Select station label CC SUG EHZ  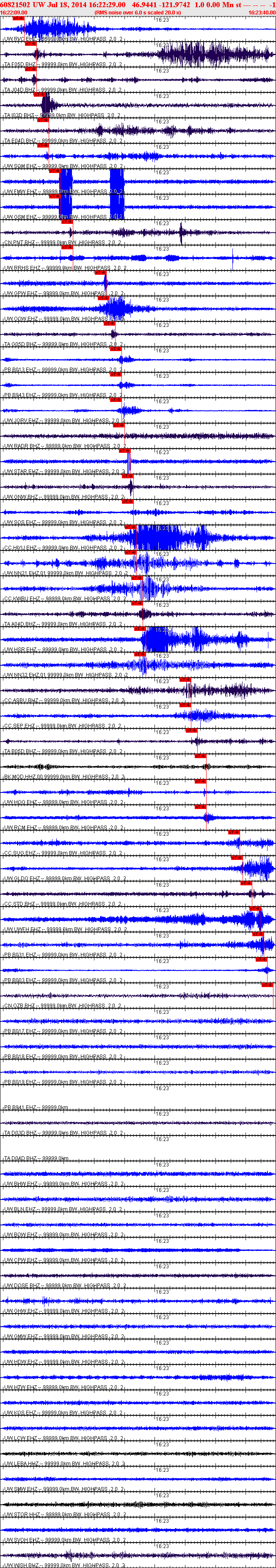pos(21,854)
